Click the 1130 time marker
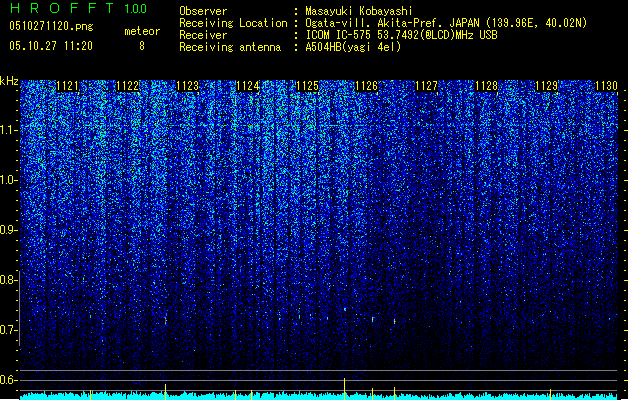 [x=606, y=86]
